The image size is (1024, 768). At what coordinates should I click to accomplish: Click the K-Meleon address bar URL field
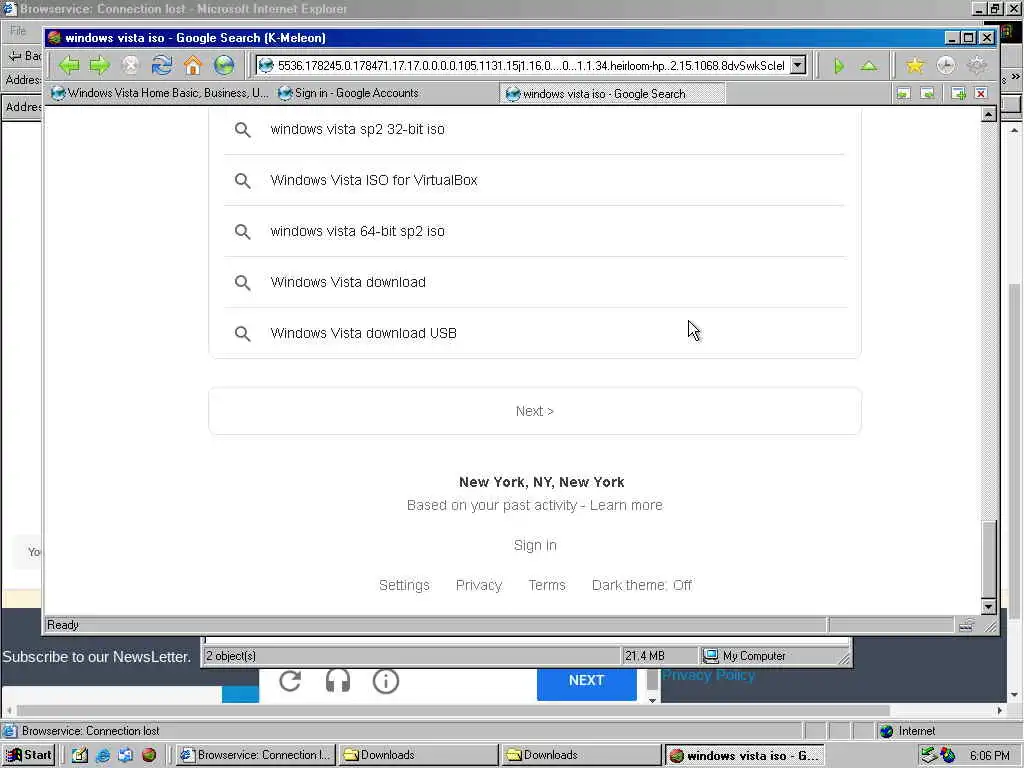click(530, 65)
